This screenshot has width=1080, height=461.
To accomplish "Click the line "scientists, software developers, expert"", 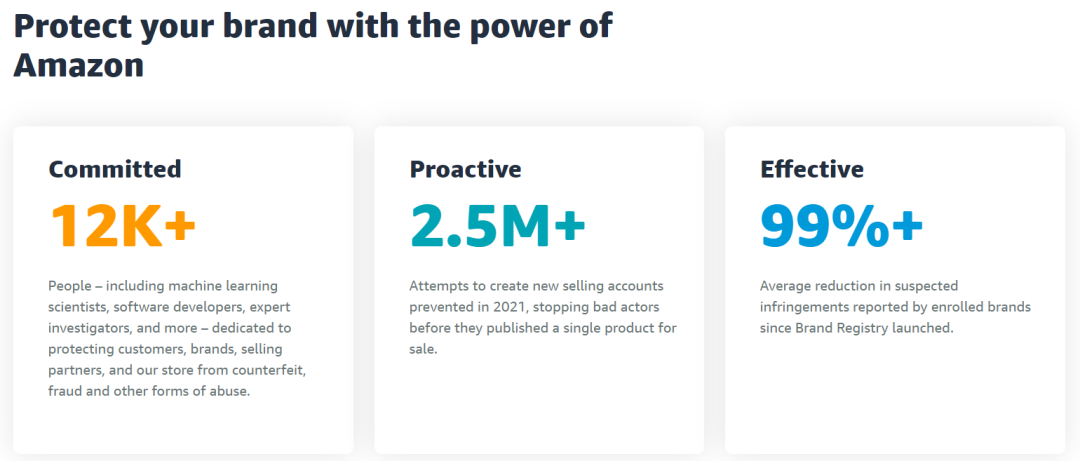I will [169, 307].
